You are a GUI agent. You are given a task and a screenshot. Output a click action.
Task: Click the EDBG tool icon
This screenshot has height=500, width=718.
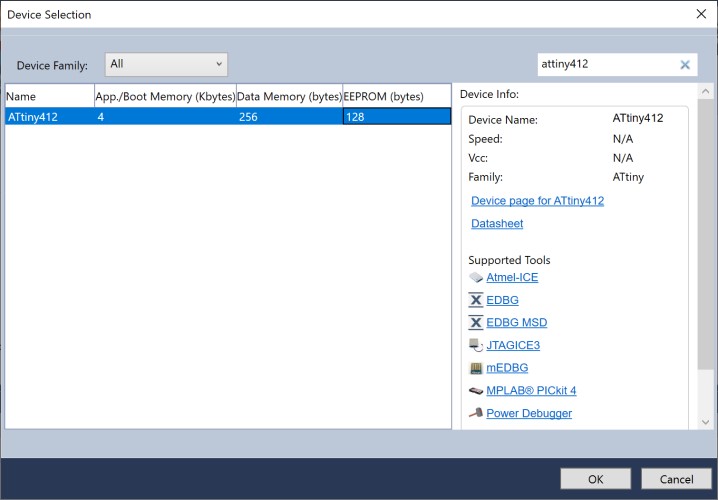[476, 300]
